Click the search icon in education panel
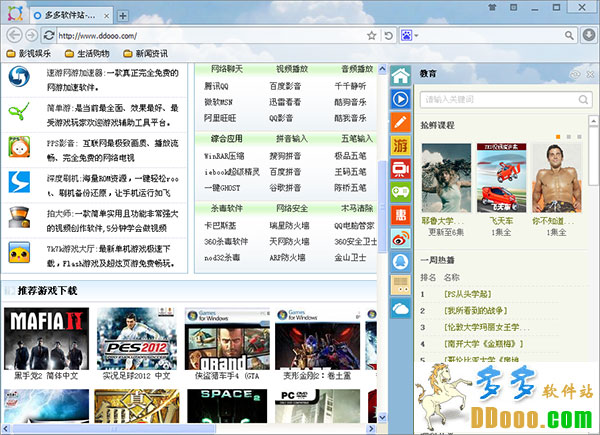Image resolution: width=600 pixels, height=435 pixels. coord(583,99)
